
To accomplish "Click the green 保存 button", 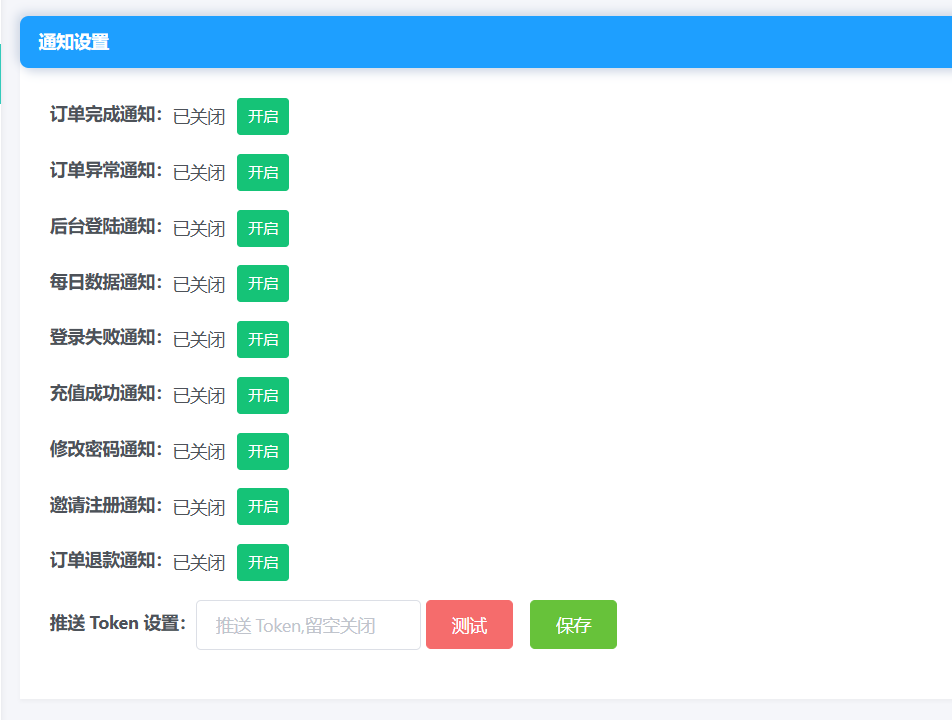I will coord(573,625).
